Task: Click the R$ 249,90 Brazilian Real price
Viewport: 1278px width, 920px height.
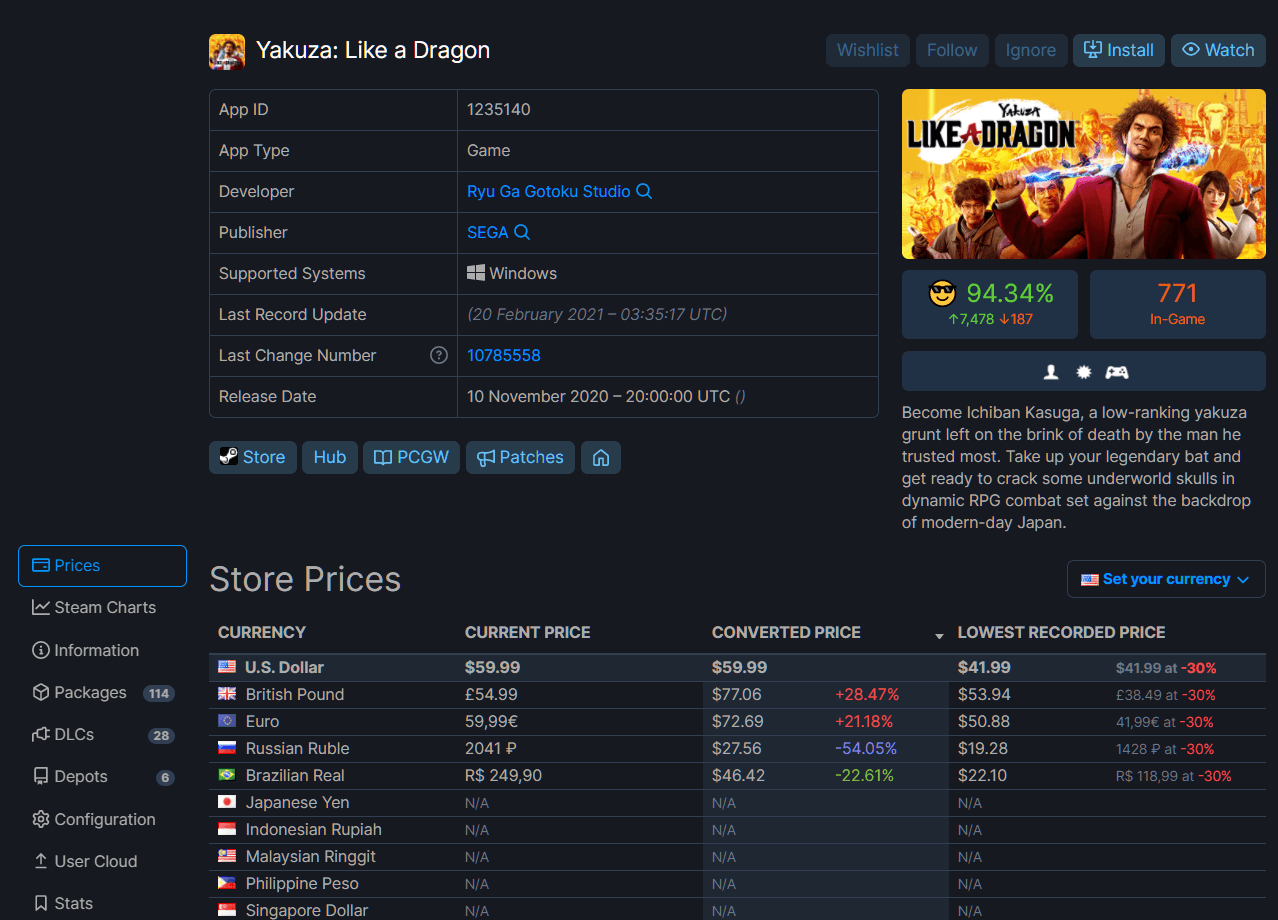Action: [503, 775]
